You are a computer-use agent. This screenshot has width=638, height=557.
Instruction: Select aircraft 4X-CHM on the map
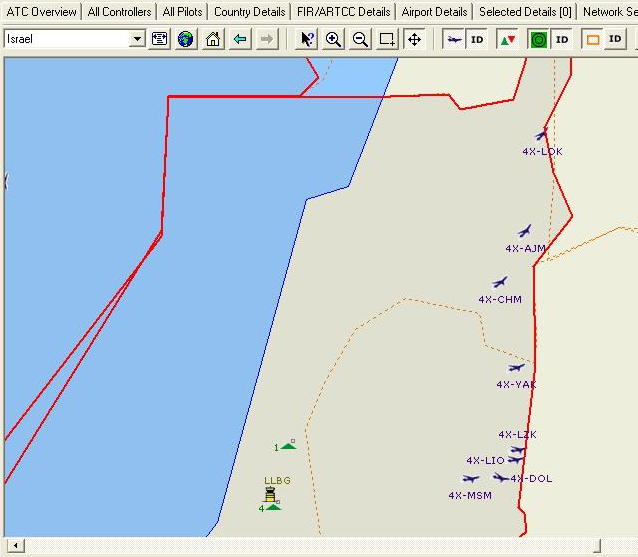[x=500, y=283]
